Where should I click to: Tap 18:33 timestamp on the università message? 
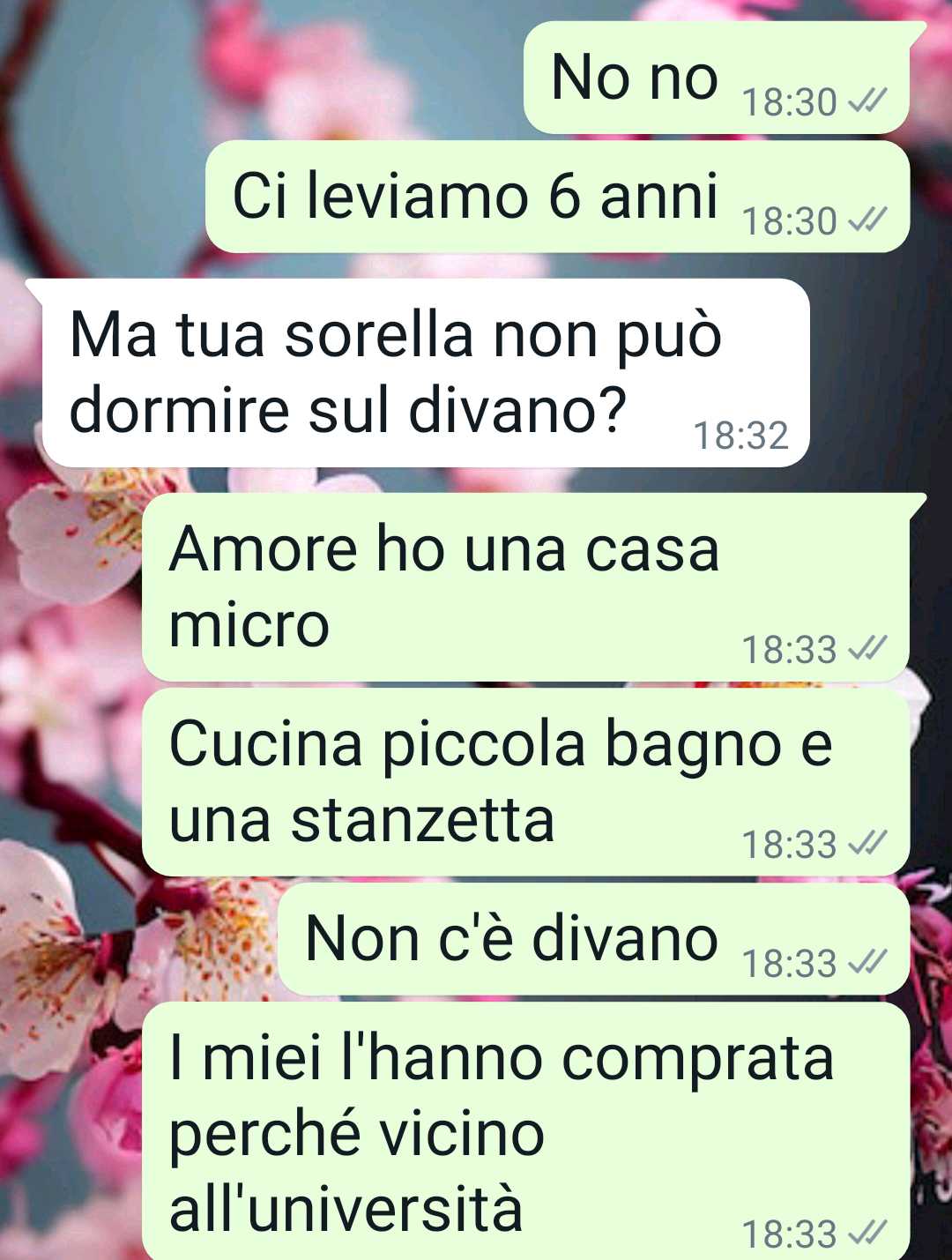[789, 1234]
